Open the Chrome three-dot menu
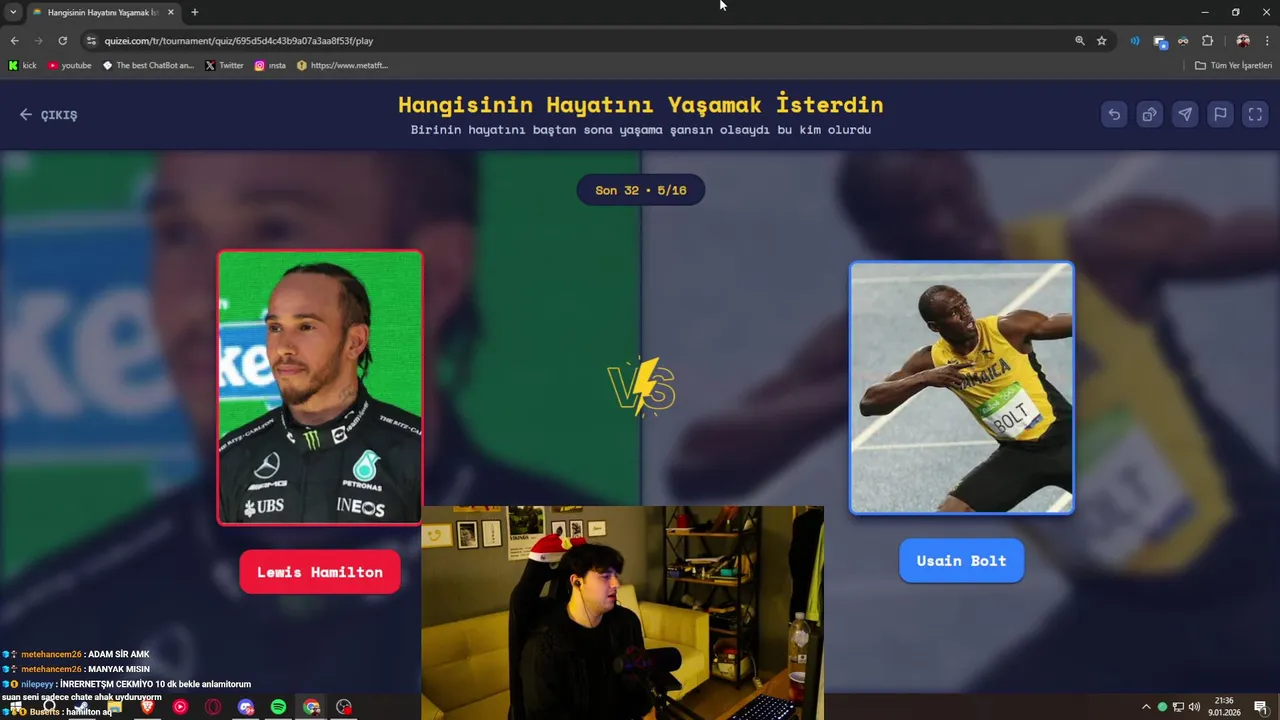The image size is (1280, 720). point(1267,41)
